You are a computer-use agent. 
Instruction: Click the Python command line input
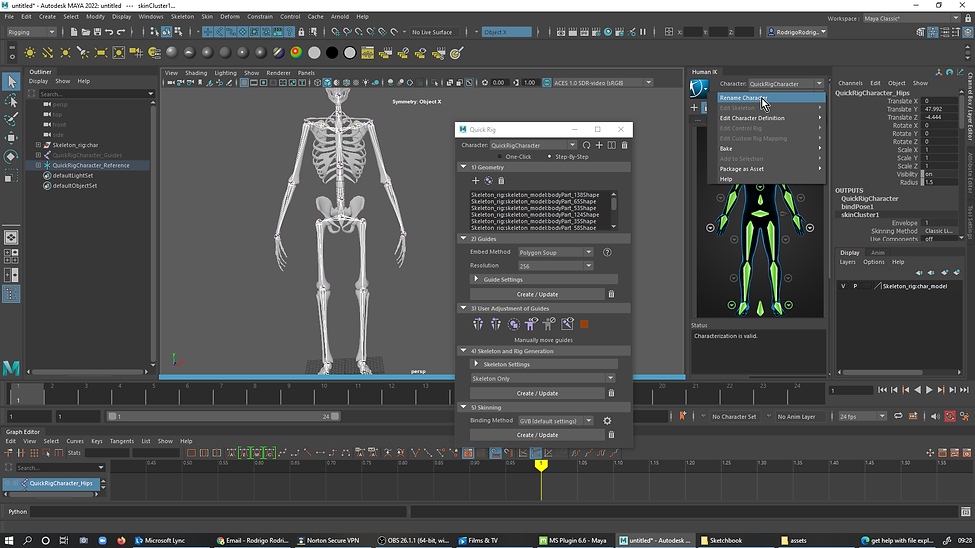[x=219, y=511]
